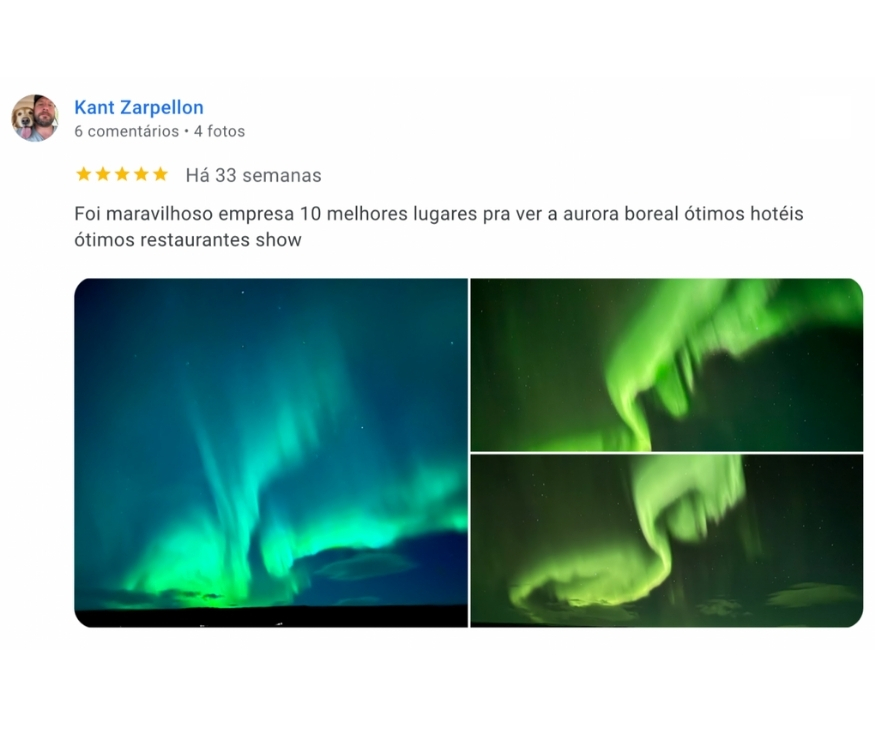Click the fourth rating star

(141, 174)
